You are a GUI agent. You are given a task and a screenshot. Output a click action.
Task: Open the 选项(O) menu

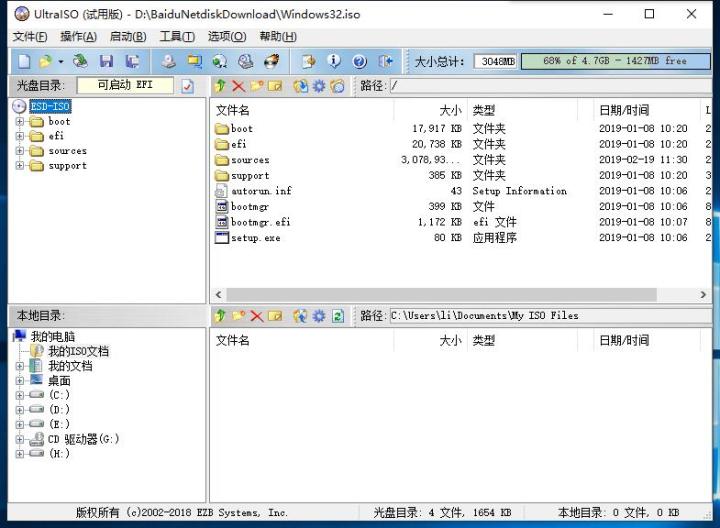coord(227,36)
